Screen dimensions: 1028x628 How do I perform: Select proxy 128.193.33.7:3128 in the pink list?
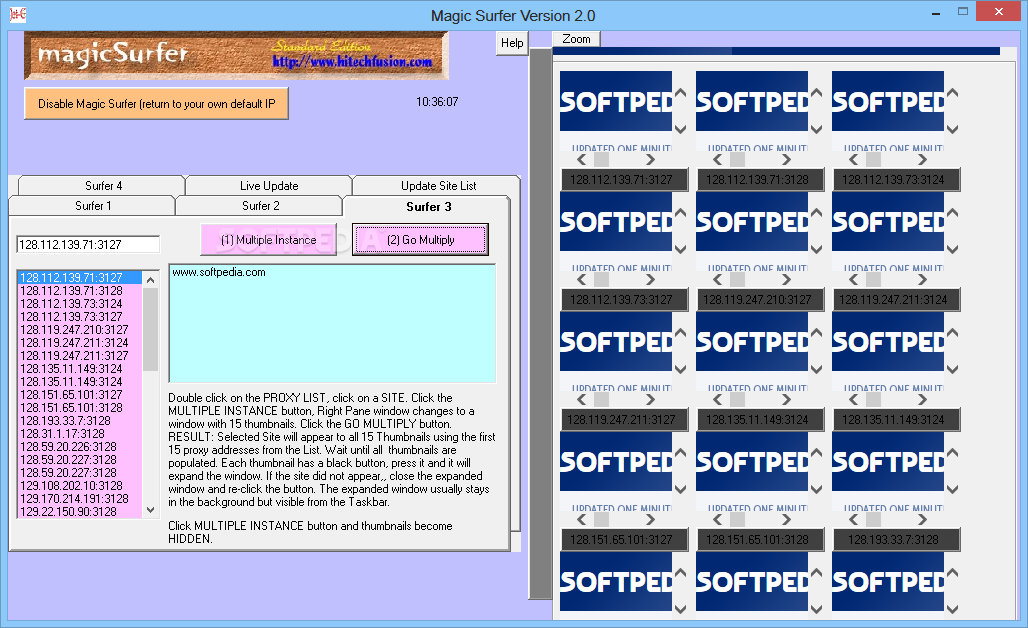[x=80, y=421]
